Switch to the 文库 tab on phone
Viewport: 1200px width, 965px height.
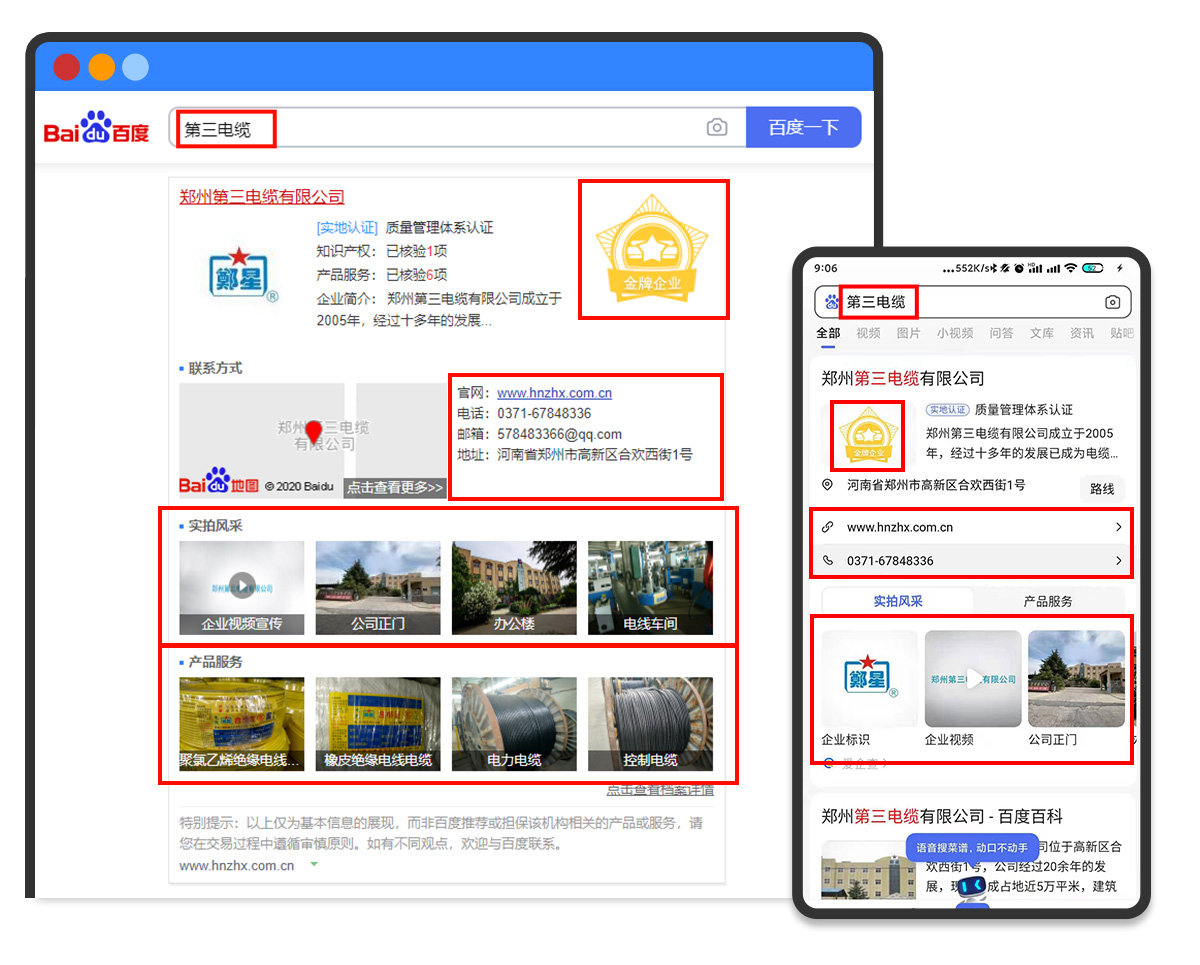(x=1041, y=333)
